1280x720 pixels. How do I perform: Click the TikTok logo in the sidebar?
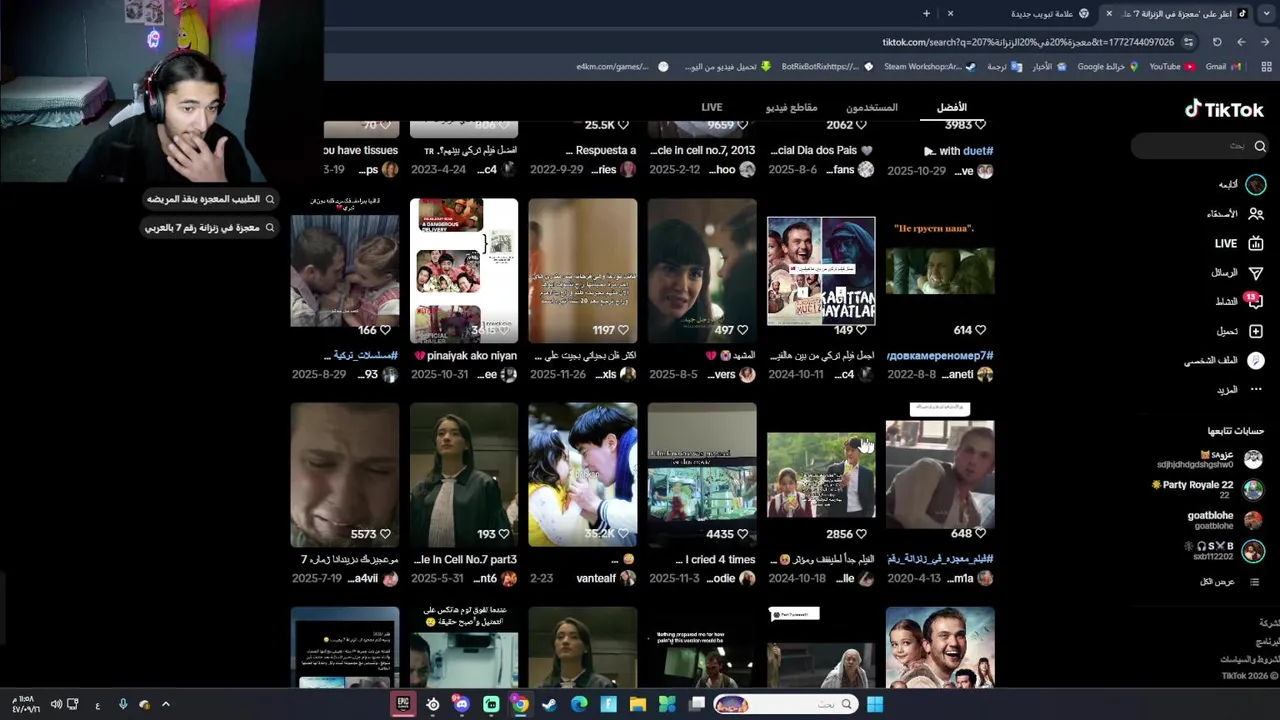[1224, 109]
